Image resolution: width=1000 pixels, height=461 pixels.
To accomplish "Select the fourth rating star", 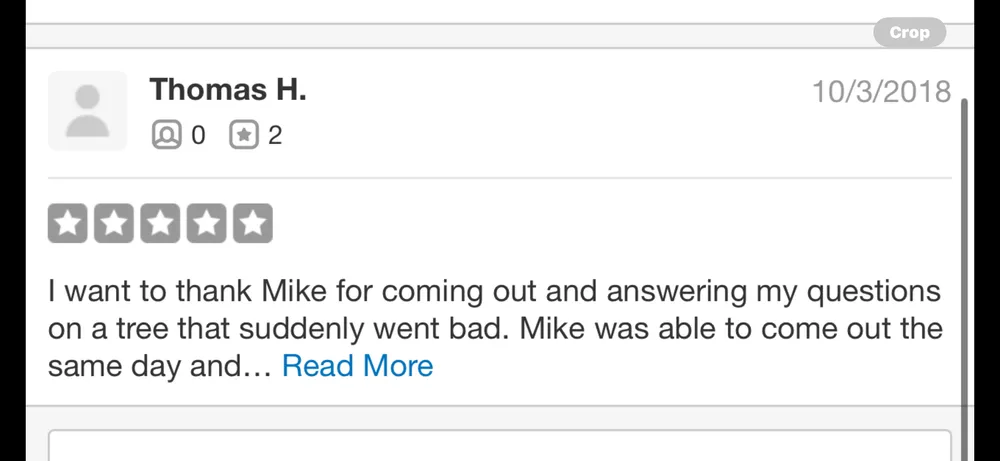I will (x=206, y=224).
